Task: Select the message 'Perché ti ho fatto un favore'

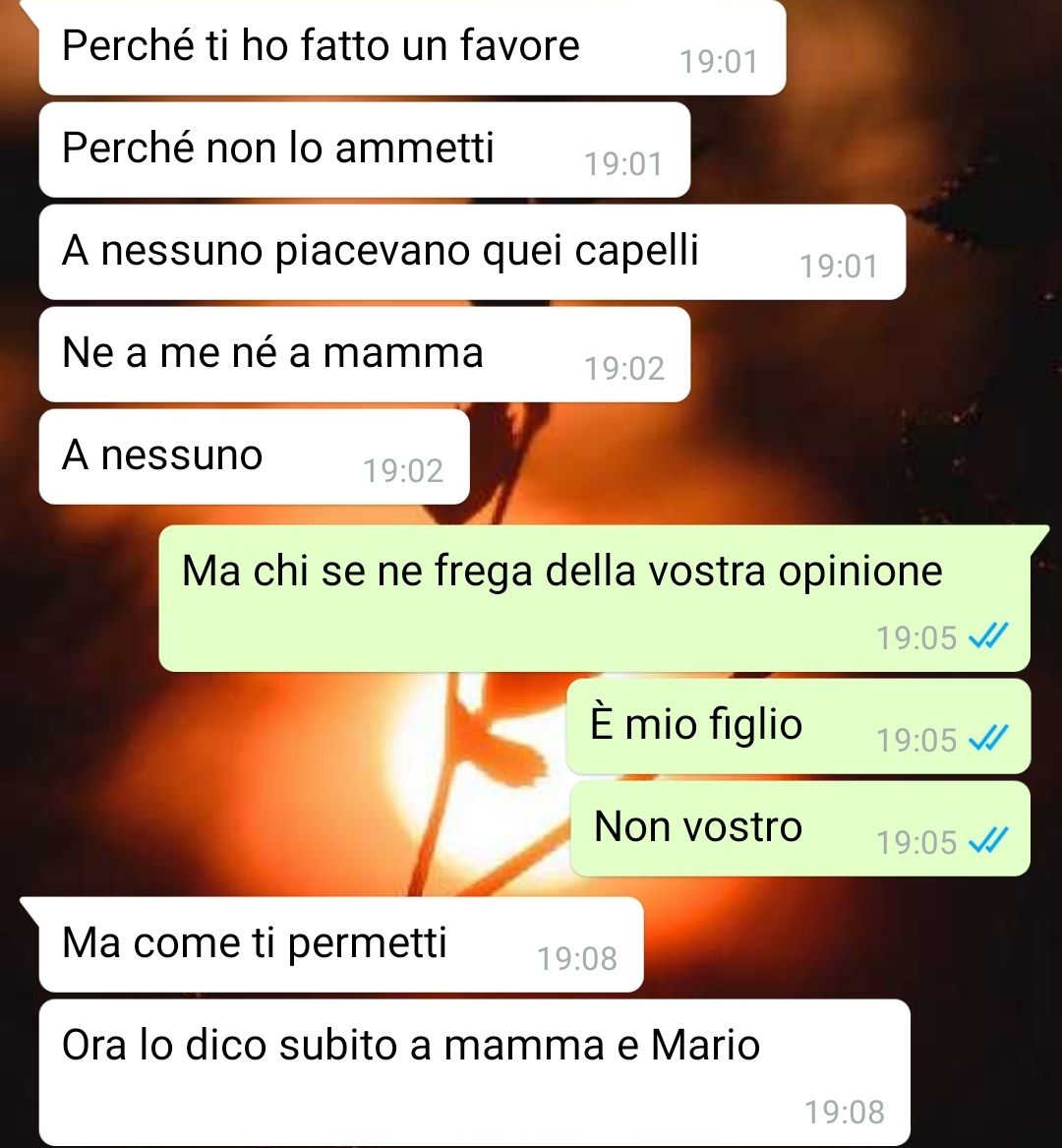Action: [x=412, y=47]
